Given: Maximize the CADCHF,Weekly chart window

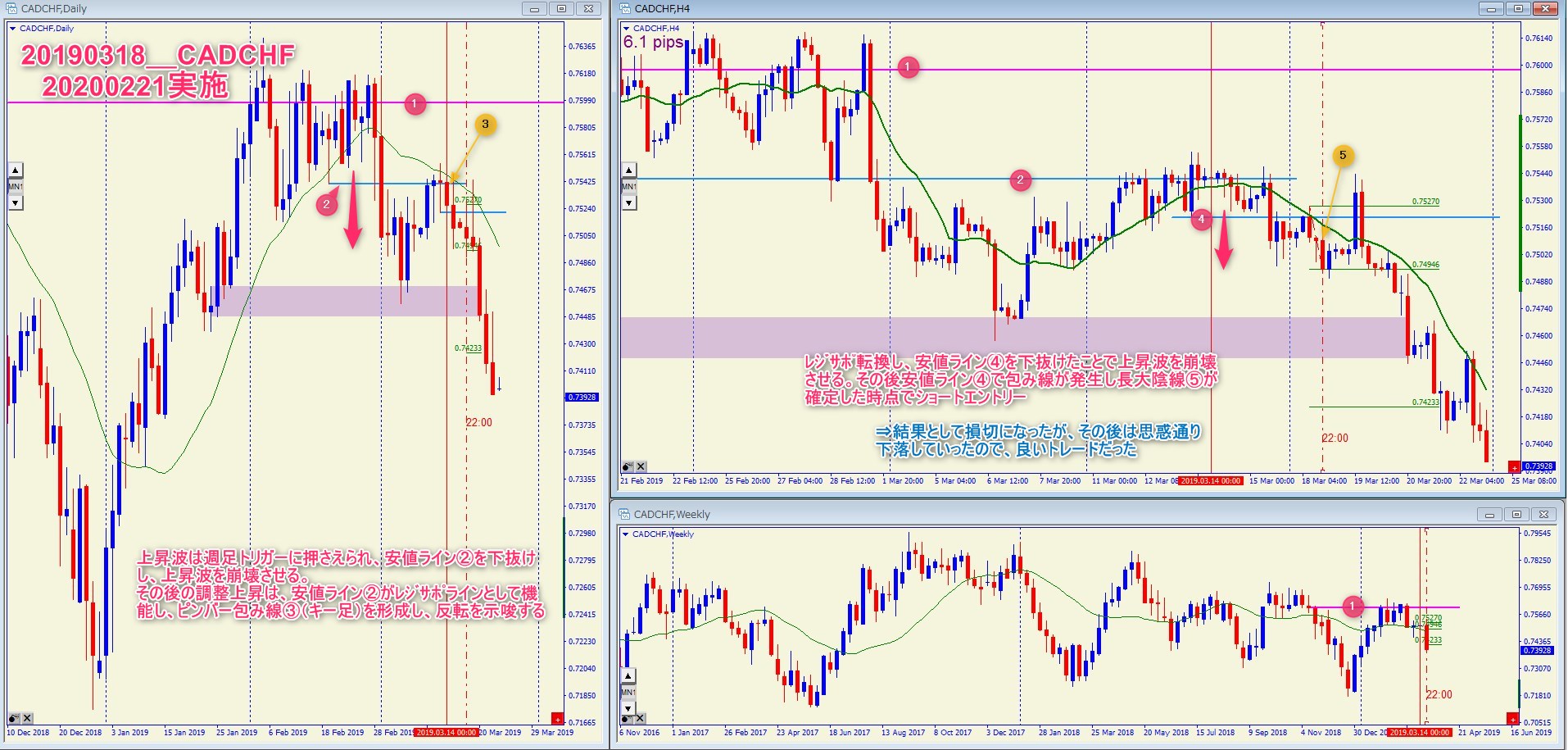Looking at the screenshot, I should [1516, 515].
